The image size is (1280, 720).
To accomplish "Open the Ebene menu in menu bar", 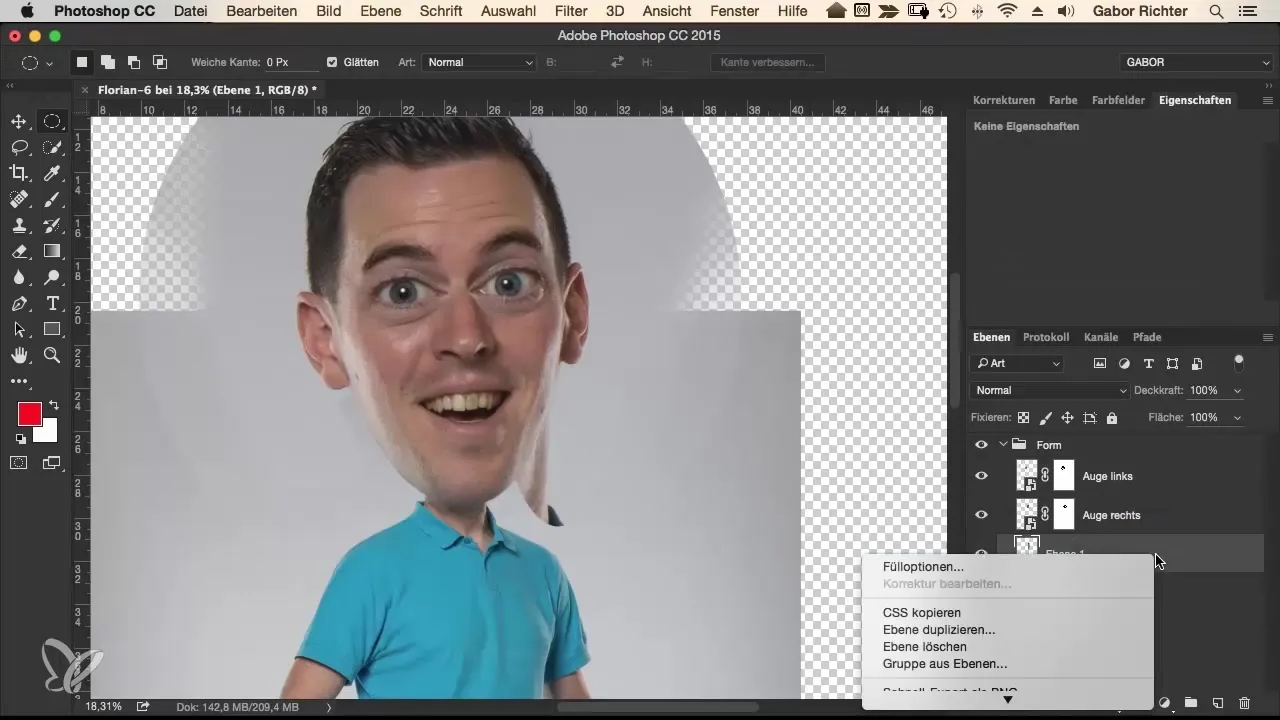I will click(x=381, y=11).
